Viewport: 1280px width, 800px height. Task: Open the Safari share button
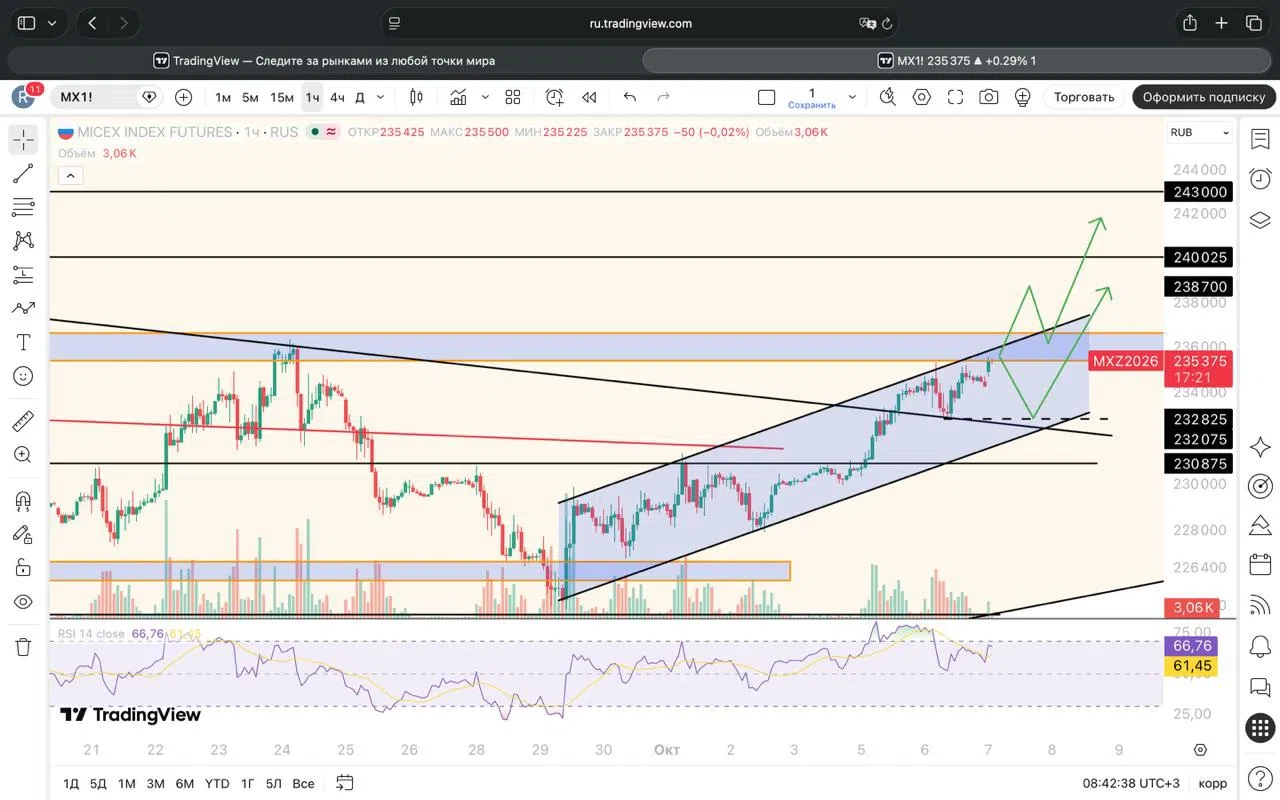tap(1189, 23)
